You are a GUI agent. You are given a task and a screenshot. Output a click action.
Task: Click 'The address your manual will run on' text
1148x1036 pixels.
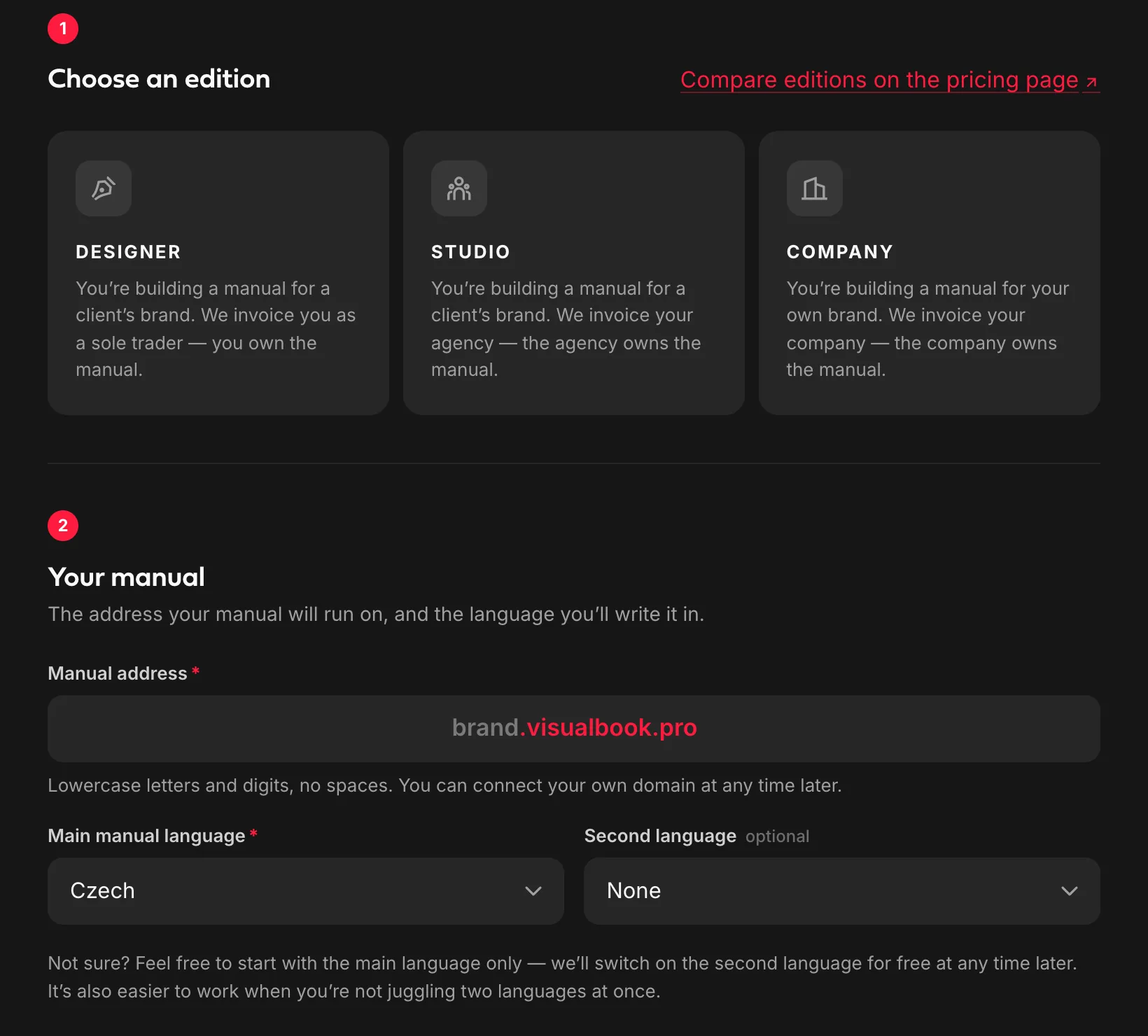(376, 614)
